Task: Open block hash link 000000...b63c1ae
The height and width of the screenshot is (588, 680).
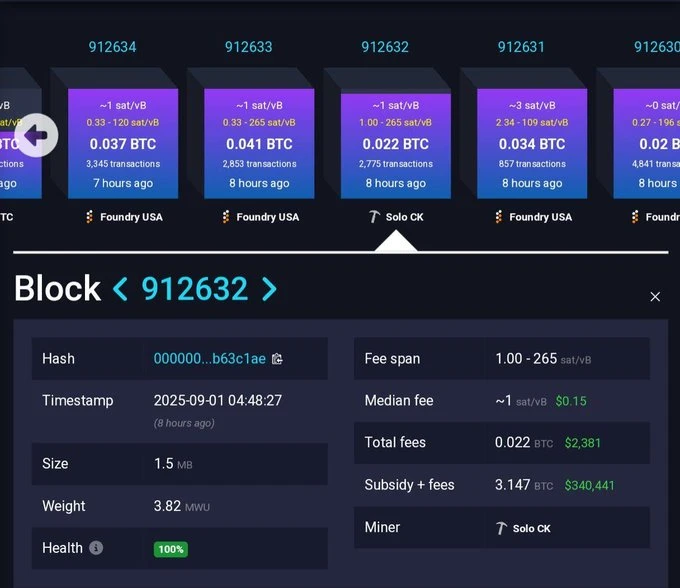Action: tap(209, 359)
